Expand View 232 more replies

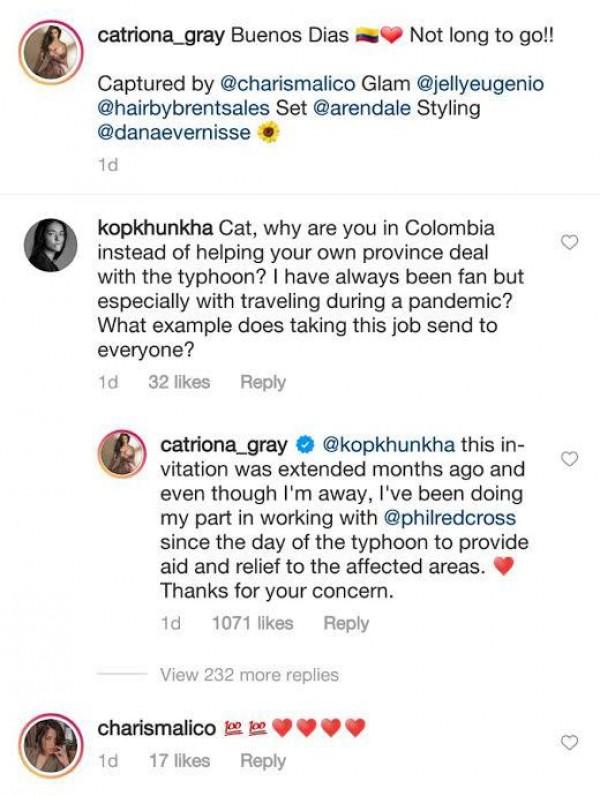[249, 674]
